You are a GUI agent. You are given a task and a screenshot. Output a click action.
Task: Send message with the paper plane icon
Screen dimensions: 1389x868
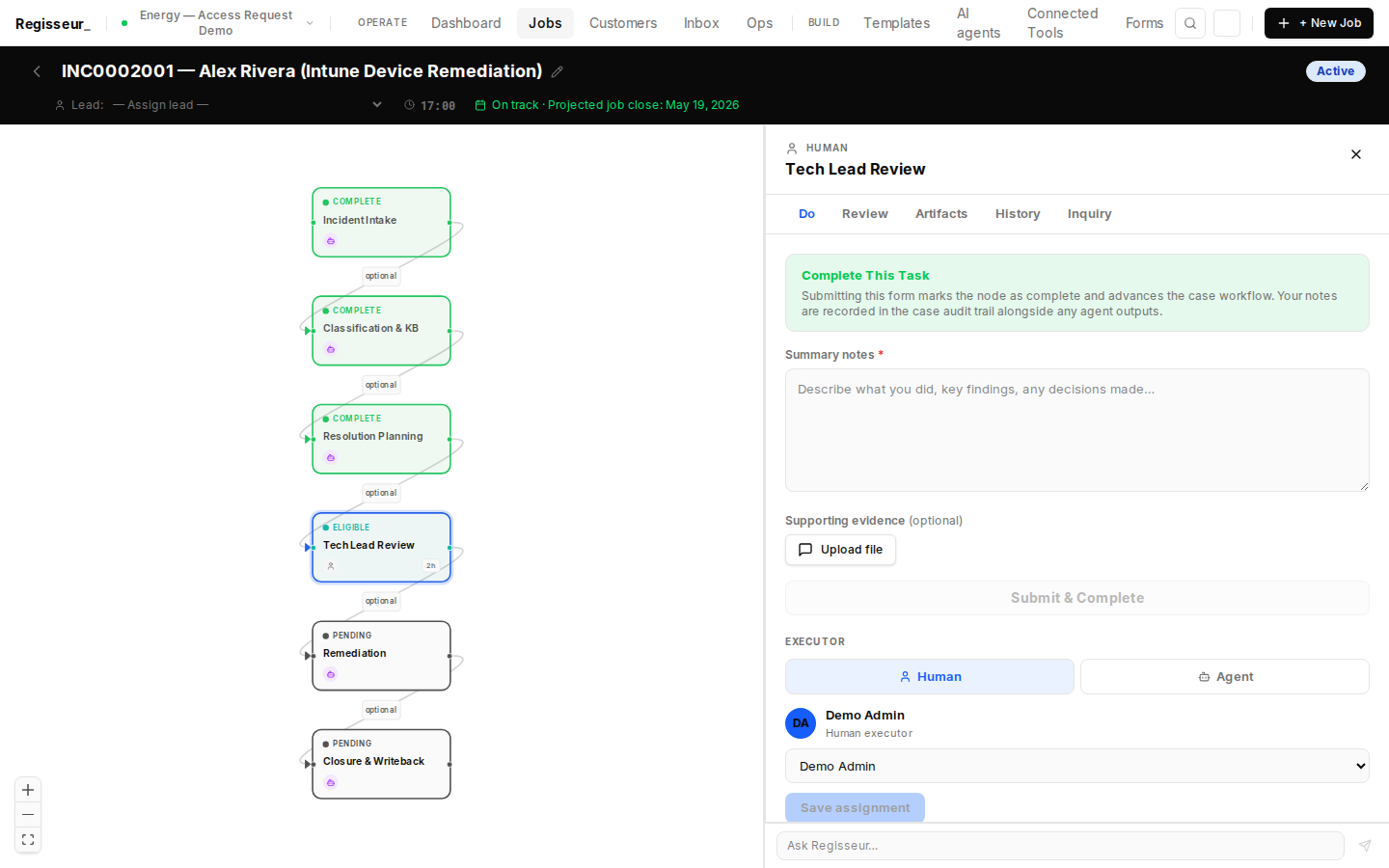(x=1365, y=846)
